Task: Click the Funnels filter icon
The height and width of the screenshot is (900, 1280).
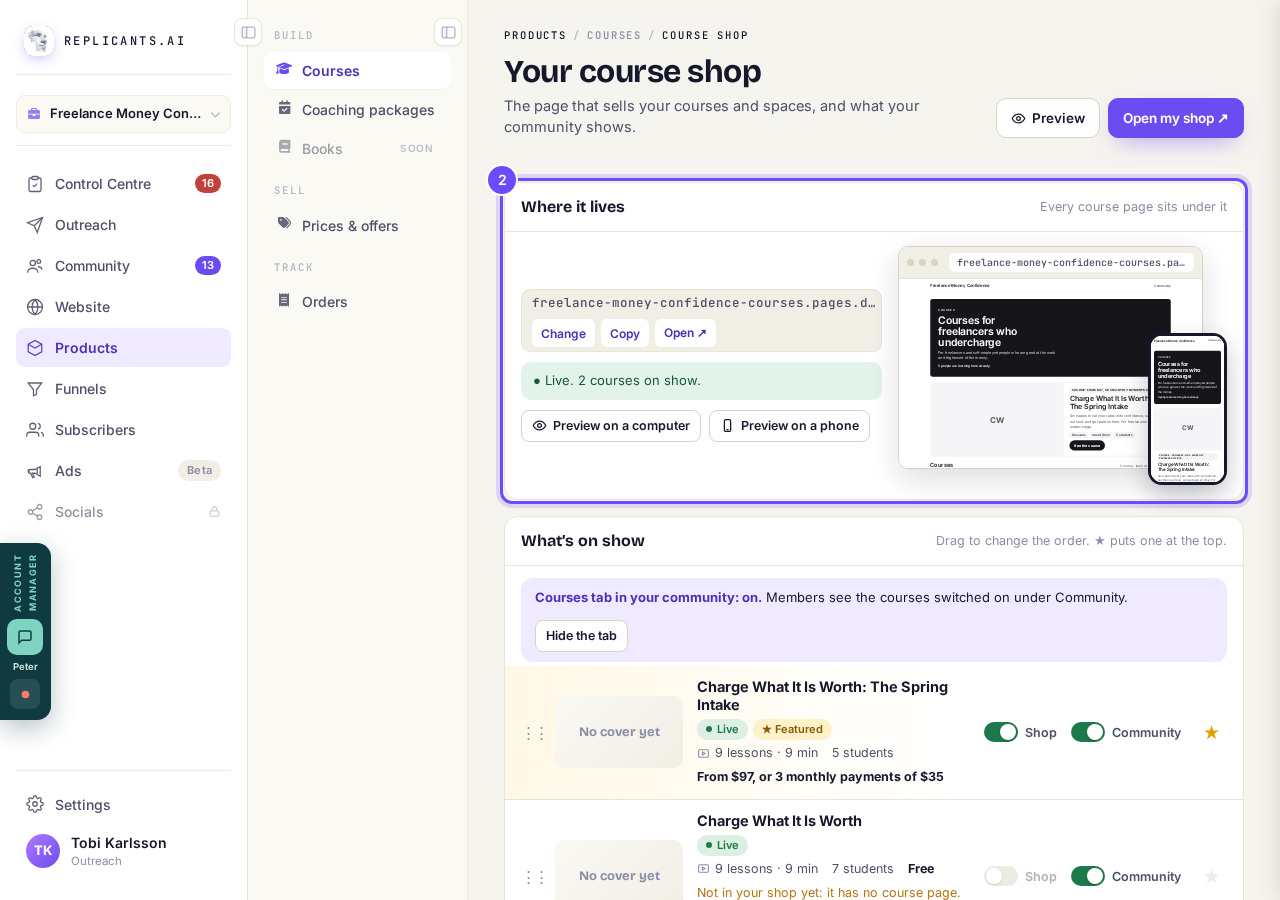Action: tap(35, 389)
